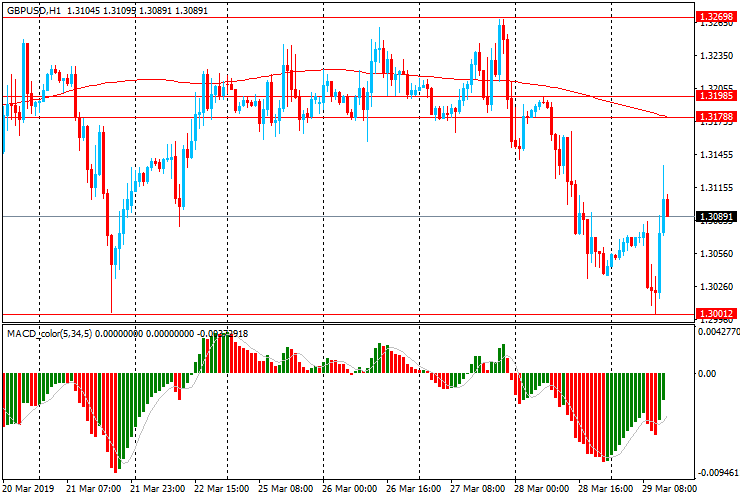Image resolution: width=740 pixels, height=500 pixels.
Task: Click the 27 Mar 08:00 time label
Action: pos(478,488)
